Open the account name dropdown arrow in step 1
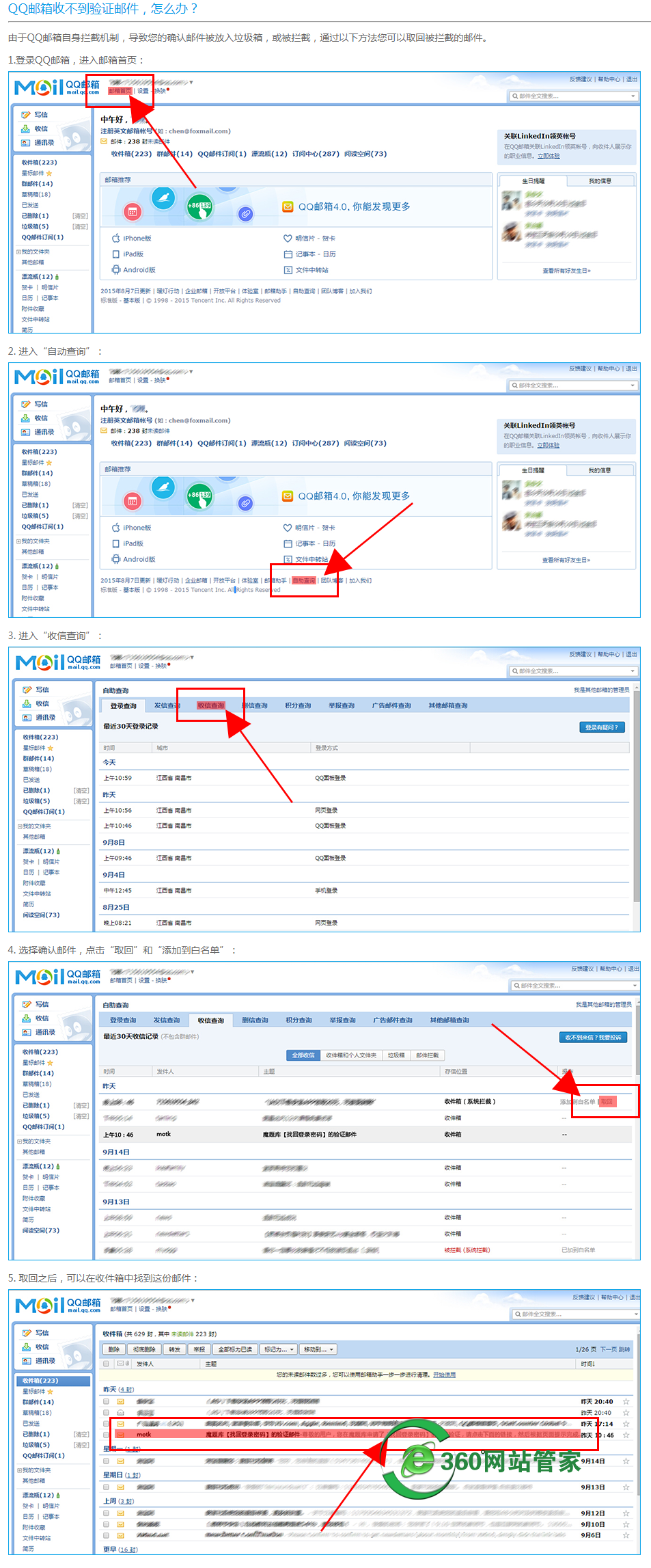651x1568 pixels. point(191,83)
